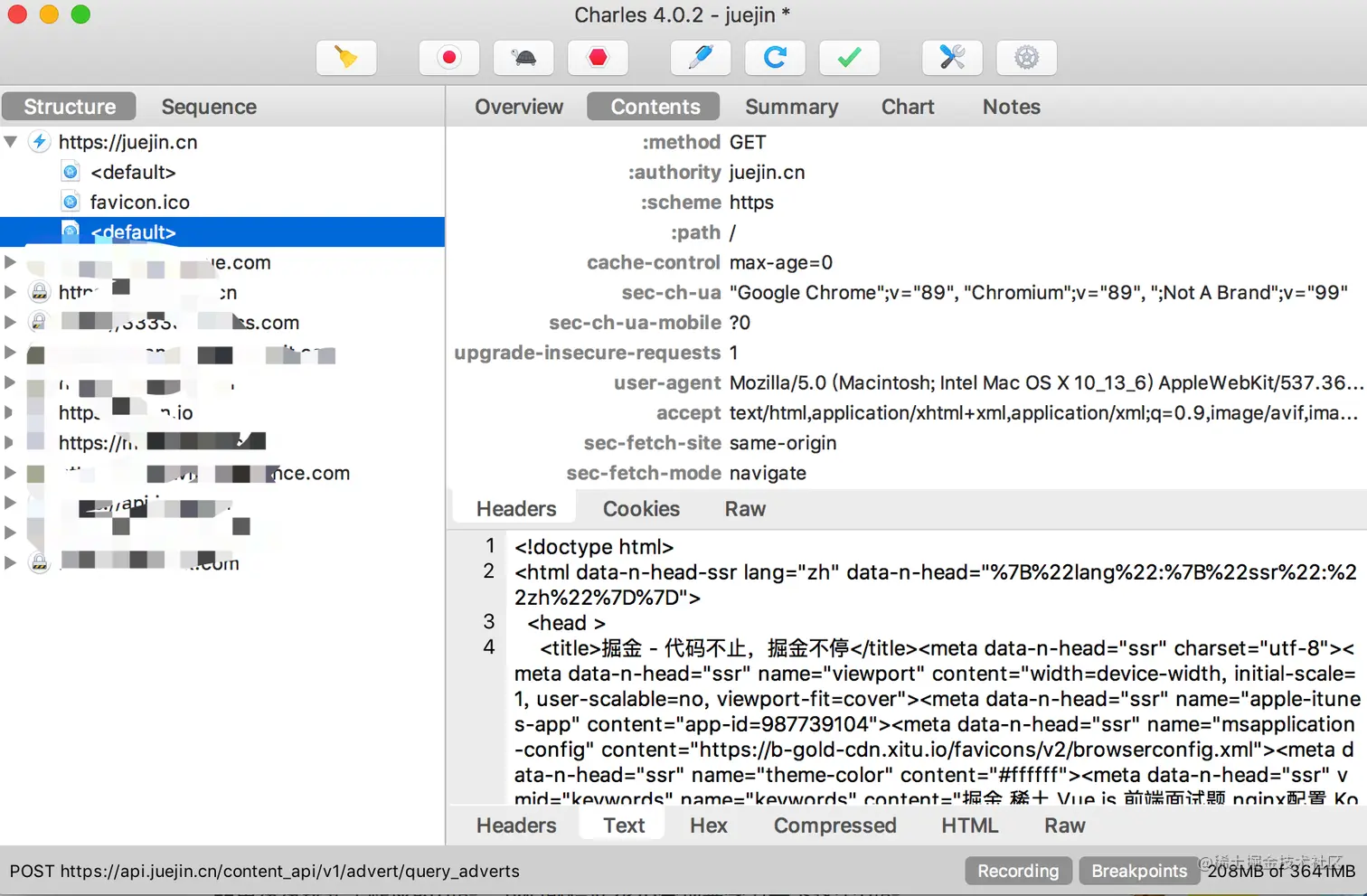Expand the host ending in .io
Viewport: 1367px width, 896px height.
point(11,412)
